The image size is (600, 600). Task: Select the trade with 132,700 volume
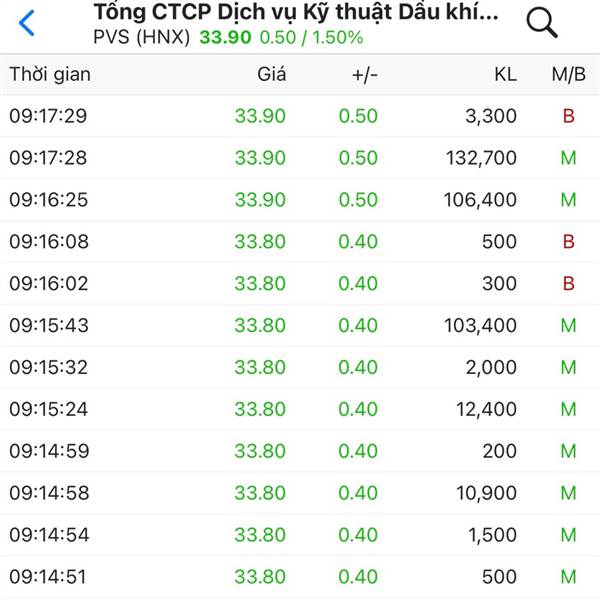(300, 158)
